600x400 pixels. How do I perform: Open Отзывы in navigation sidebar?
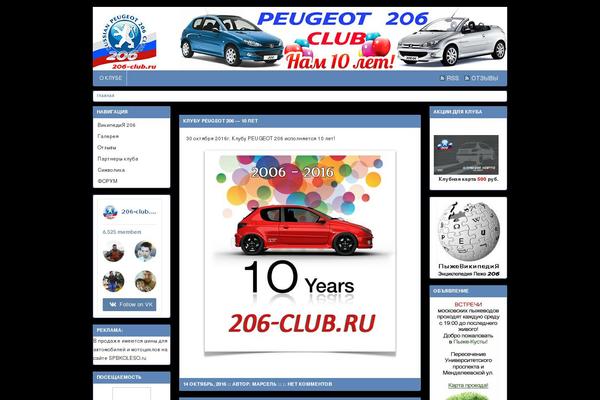[107, 147]
